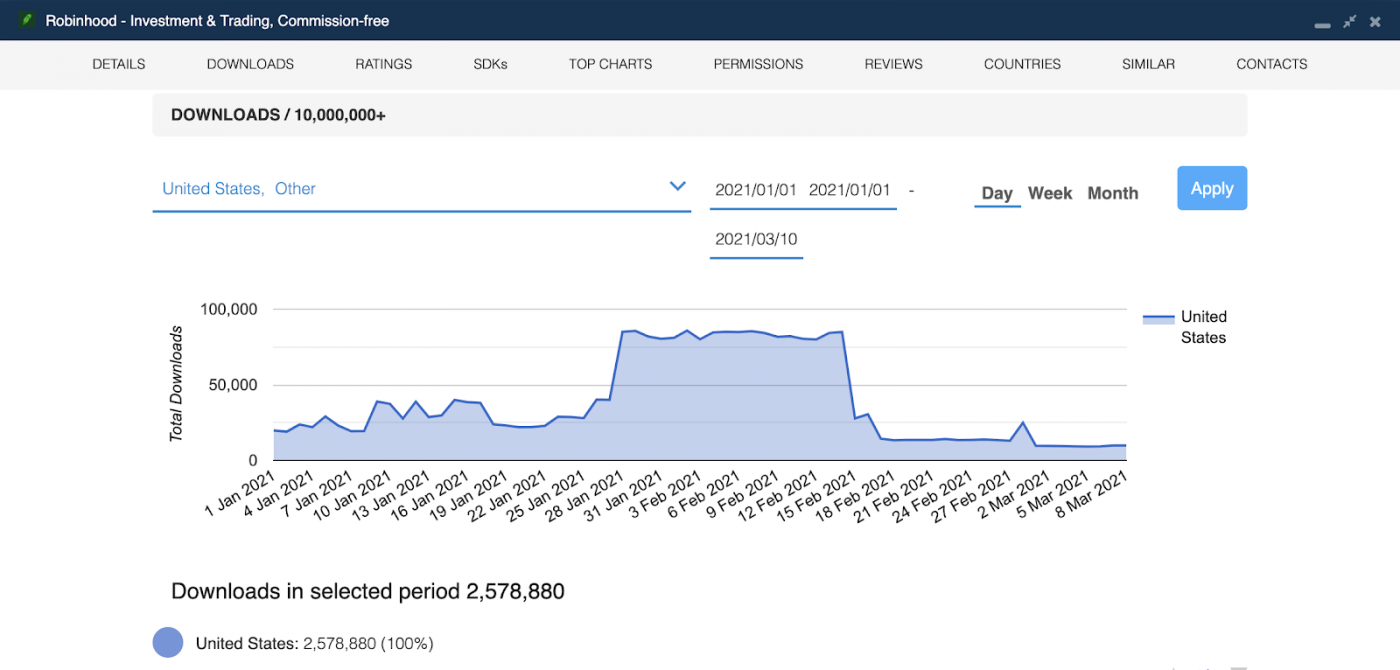
Task: Open the TOP CHARTS tab
Action: [610, 63]
